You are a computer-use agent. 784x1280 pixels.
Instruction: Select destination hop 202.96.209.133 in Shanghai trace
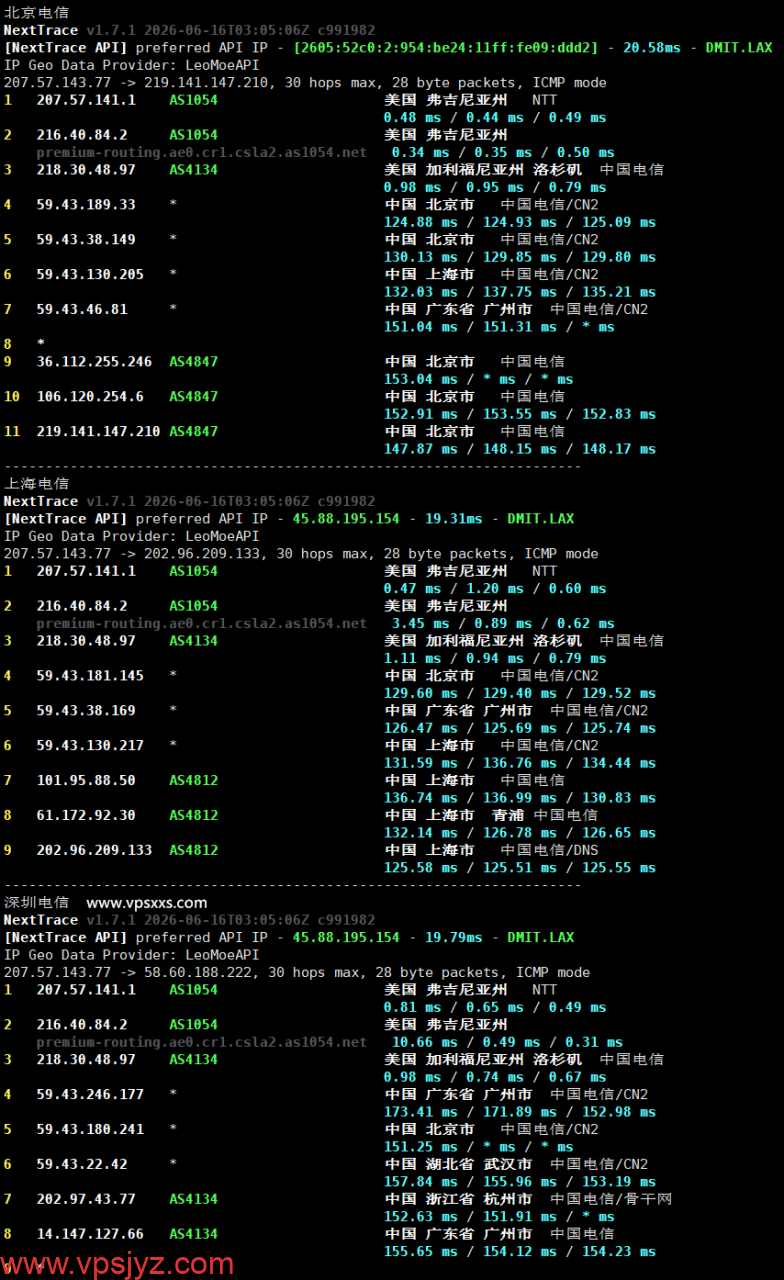click(94, 850)
